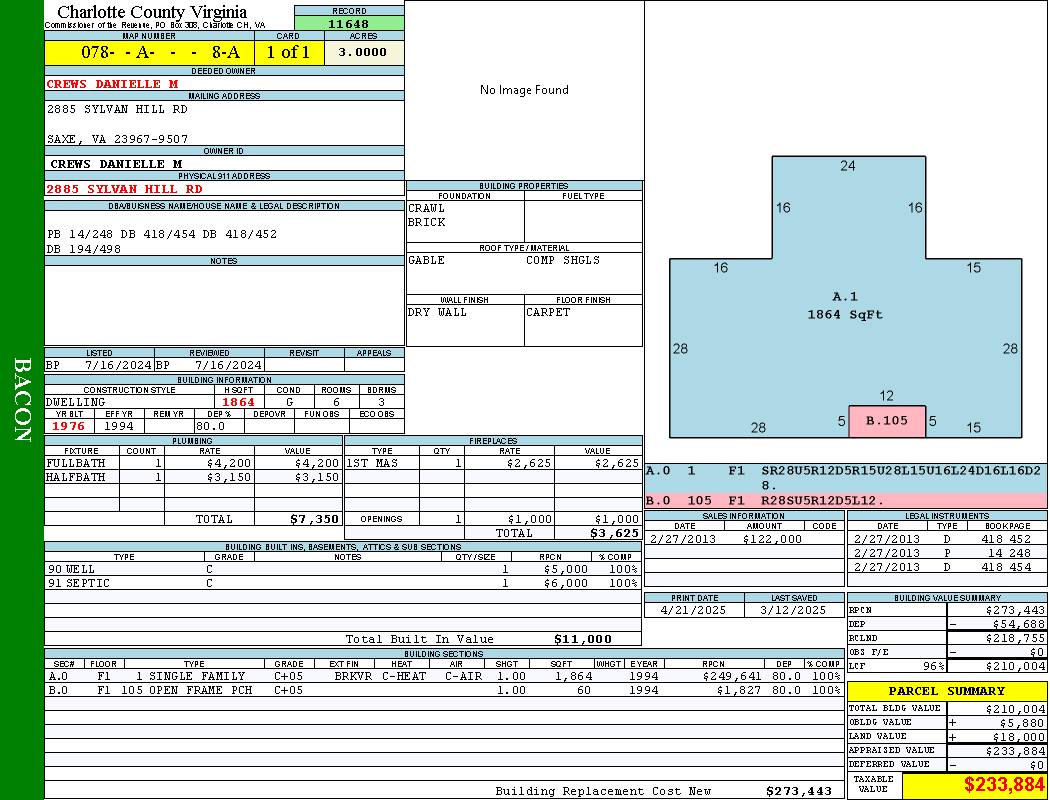This screenshot has height=800, width=1050.
Task: Click the yellow PARCEL SUMMARY header
Action: pos(946,691)
